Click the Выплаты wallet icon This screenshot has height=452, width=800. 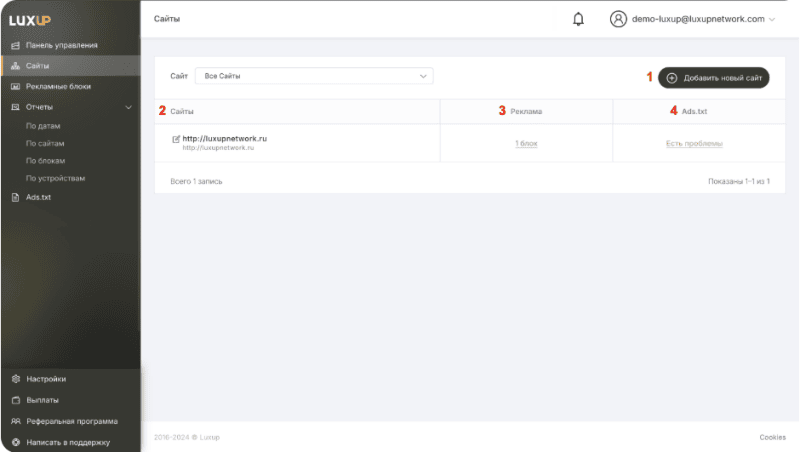15,400
